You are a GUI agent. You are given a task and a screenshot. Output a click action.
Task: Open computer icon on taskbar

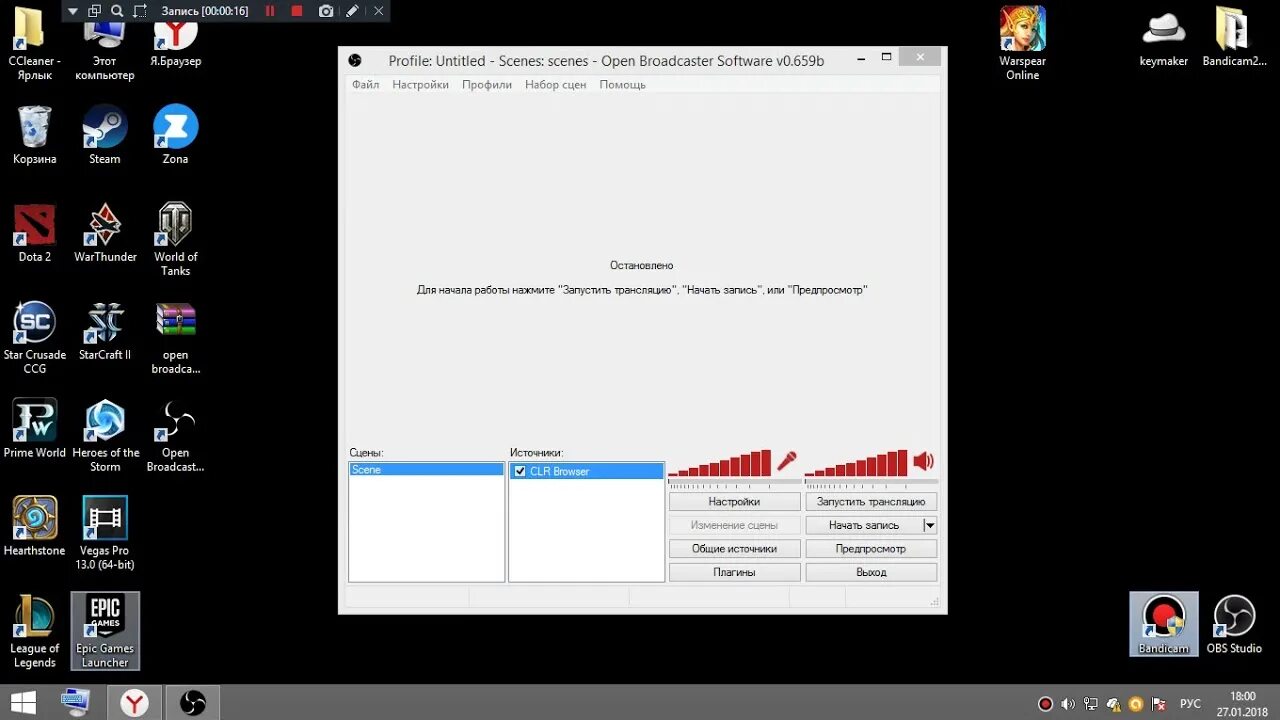coord(75,702)
